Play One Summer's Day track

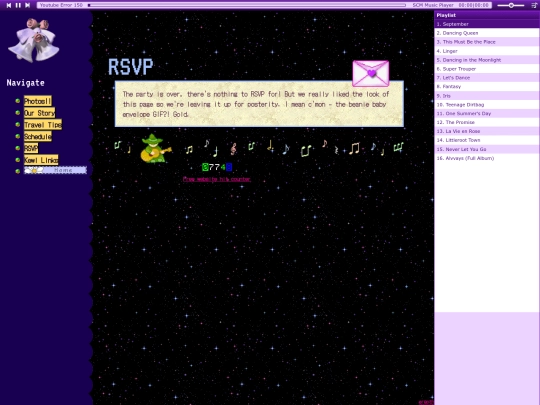coord(487,113)
